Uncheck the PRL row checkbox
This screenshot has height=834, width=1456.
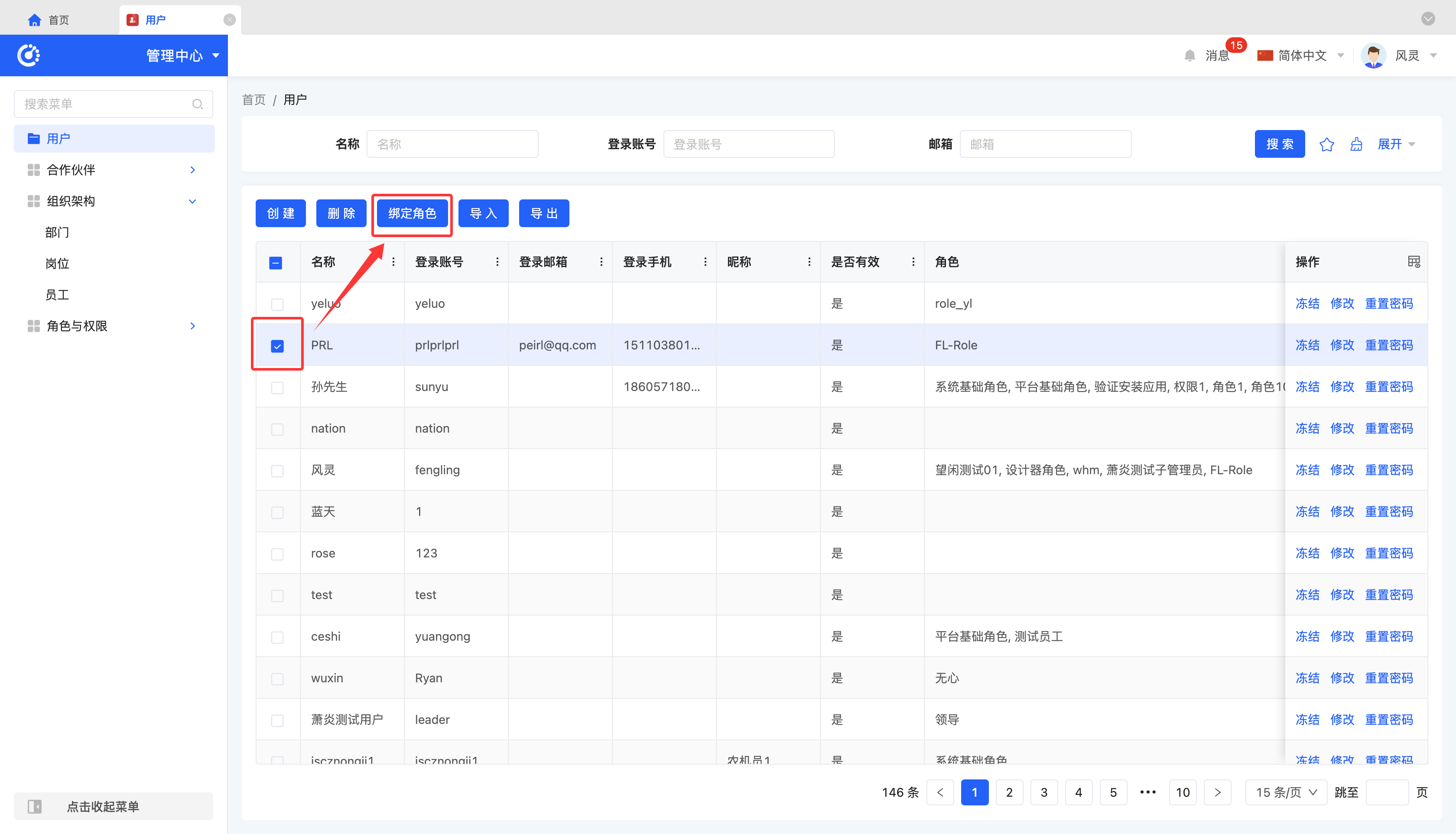(x=277, y=346)
